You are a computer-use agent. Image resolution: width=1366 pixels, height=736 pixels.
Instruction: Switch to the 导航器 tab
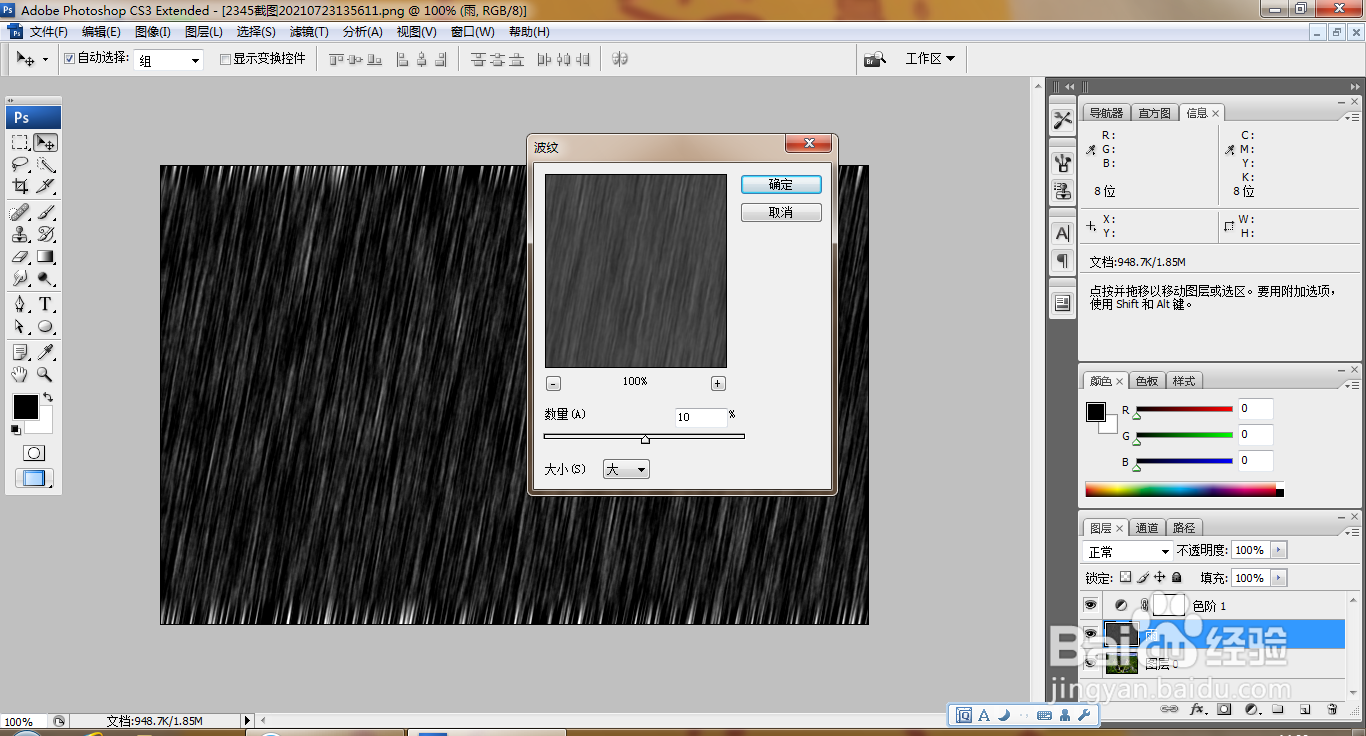1106,113
